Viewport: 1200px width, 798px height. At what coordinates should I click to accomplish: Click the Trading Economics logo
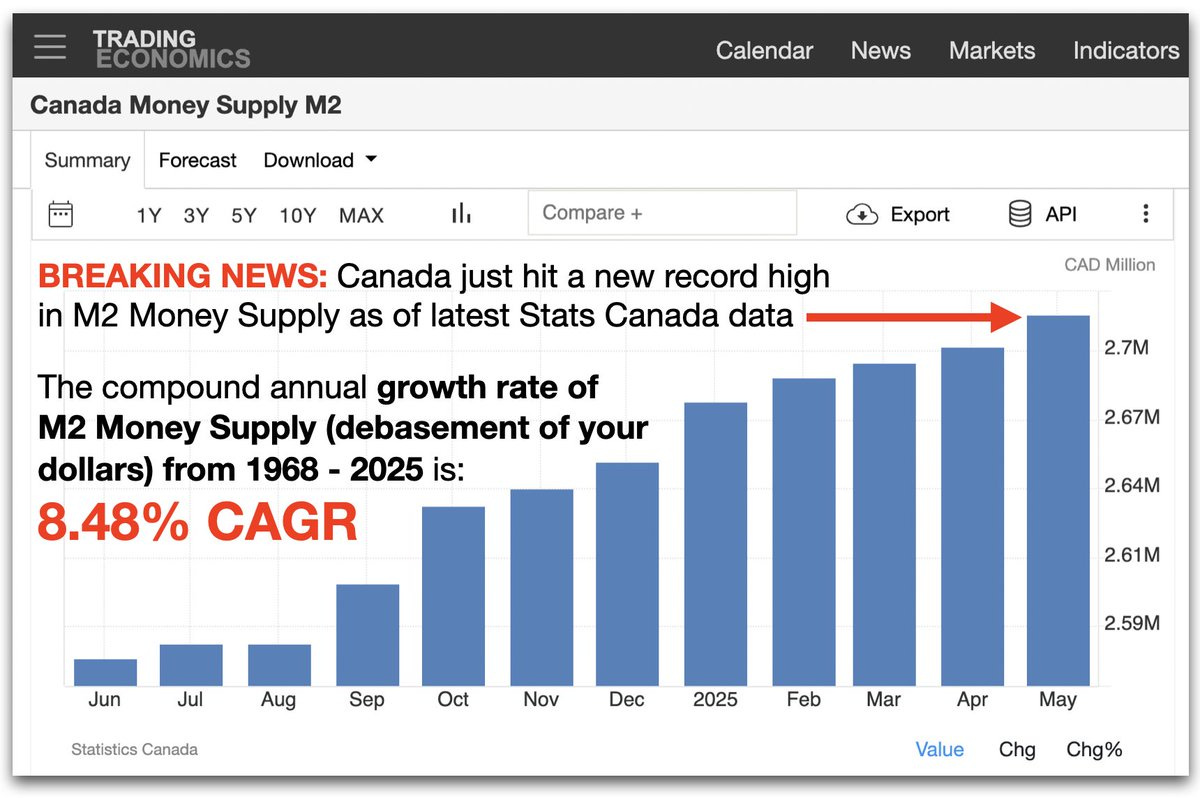tap(170, 47)
